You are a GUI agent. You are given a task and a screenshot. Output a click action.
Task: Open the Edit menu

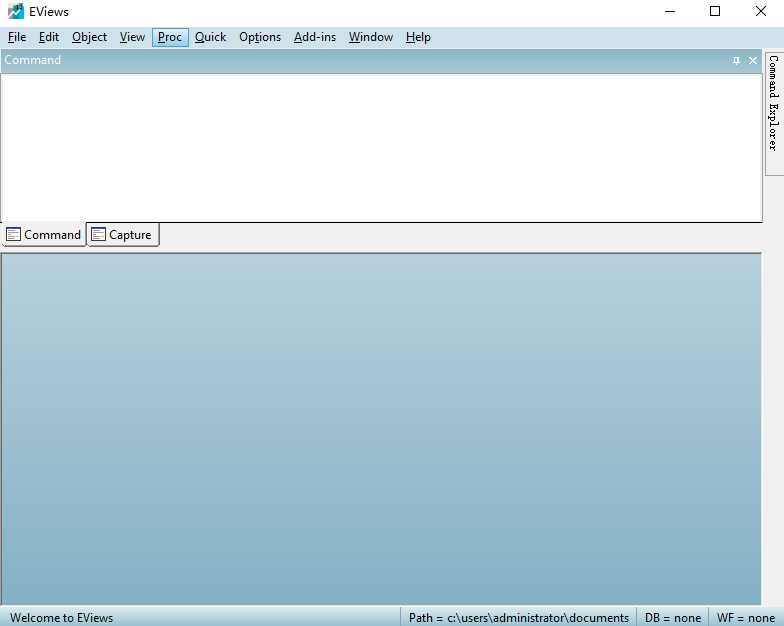click(48, 37)
